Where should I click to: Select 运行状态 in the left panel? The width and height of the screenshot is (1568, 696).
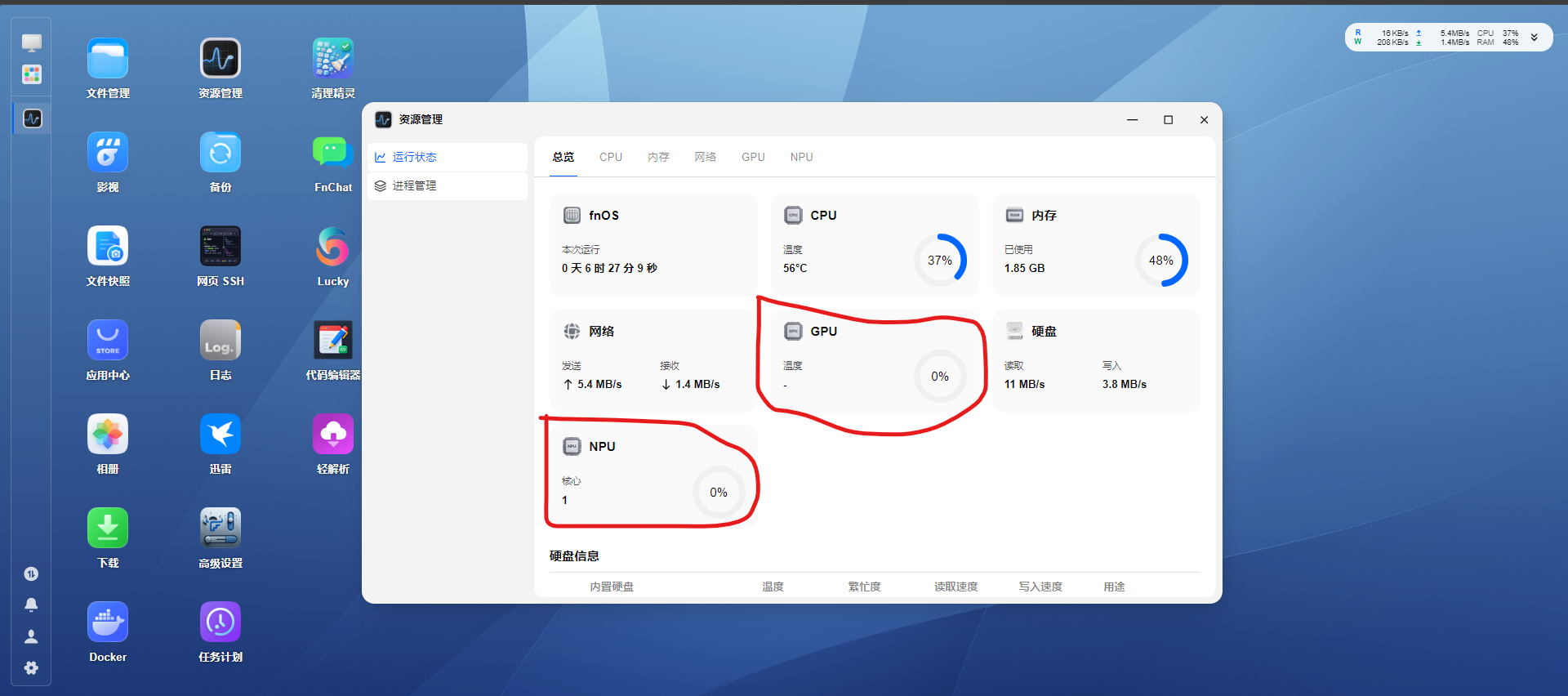click(x=447, y=157)
